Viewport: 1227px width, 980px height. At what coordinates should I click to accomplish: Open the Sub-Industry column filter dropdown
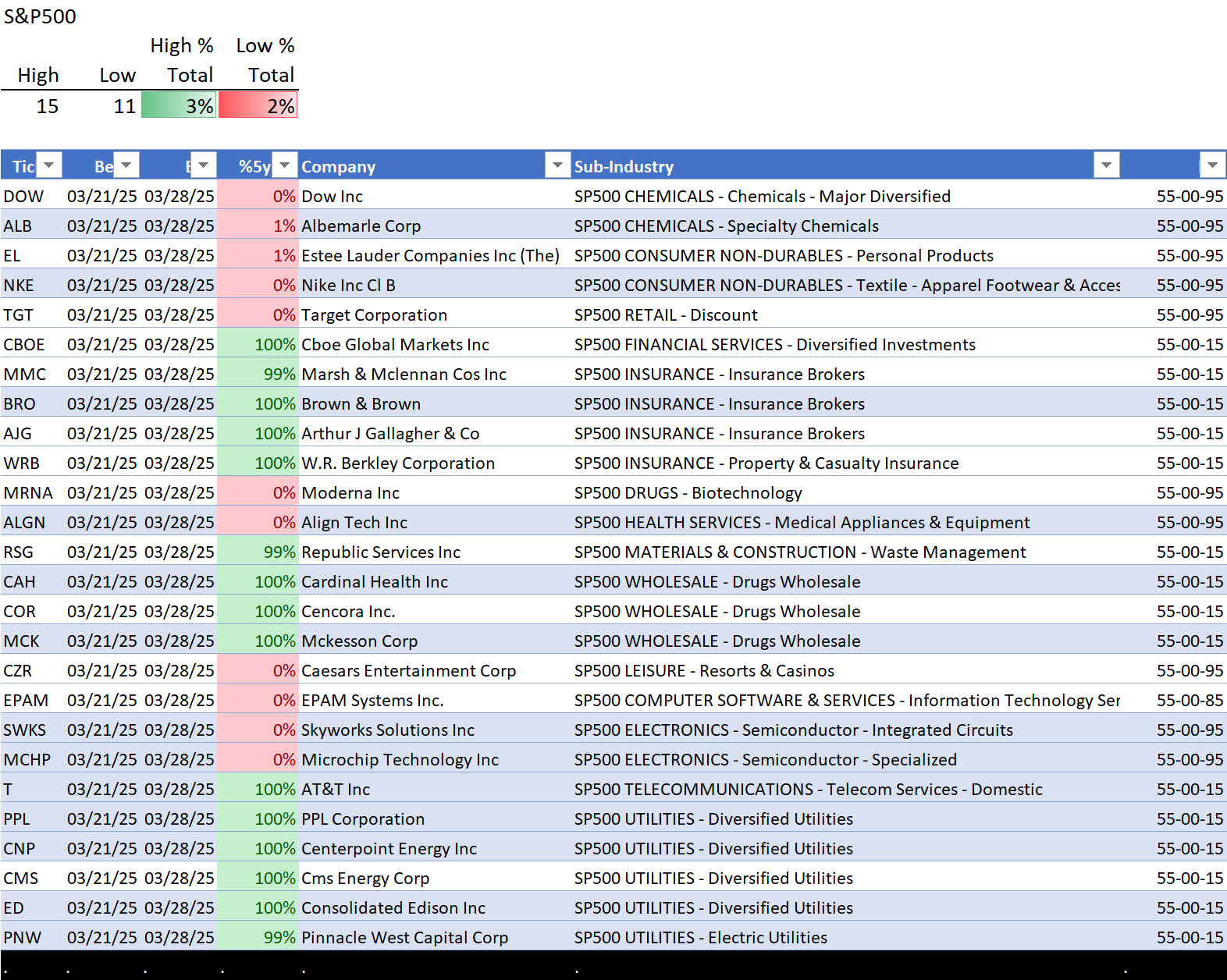pyautogui.click(x=1106, y=165)
